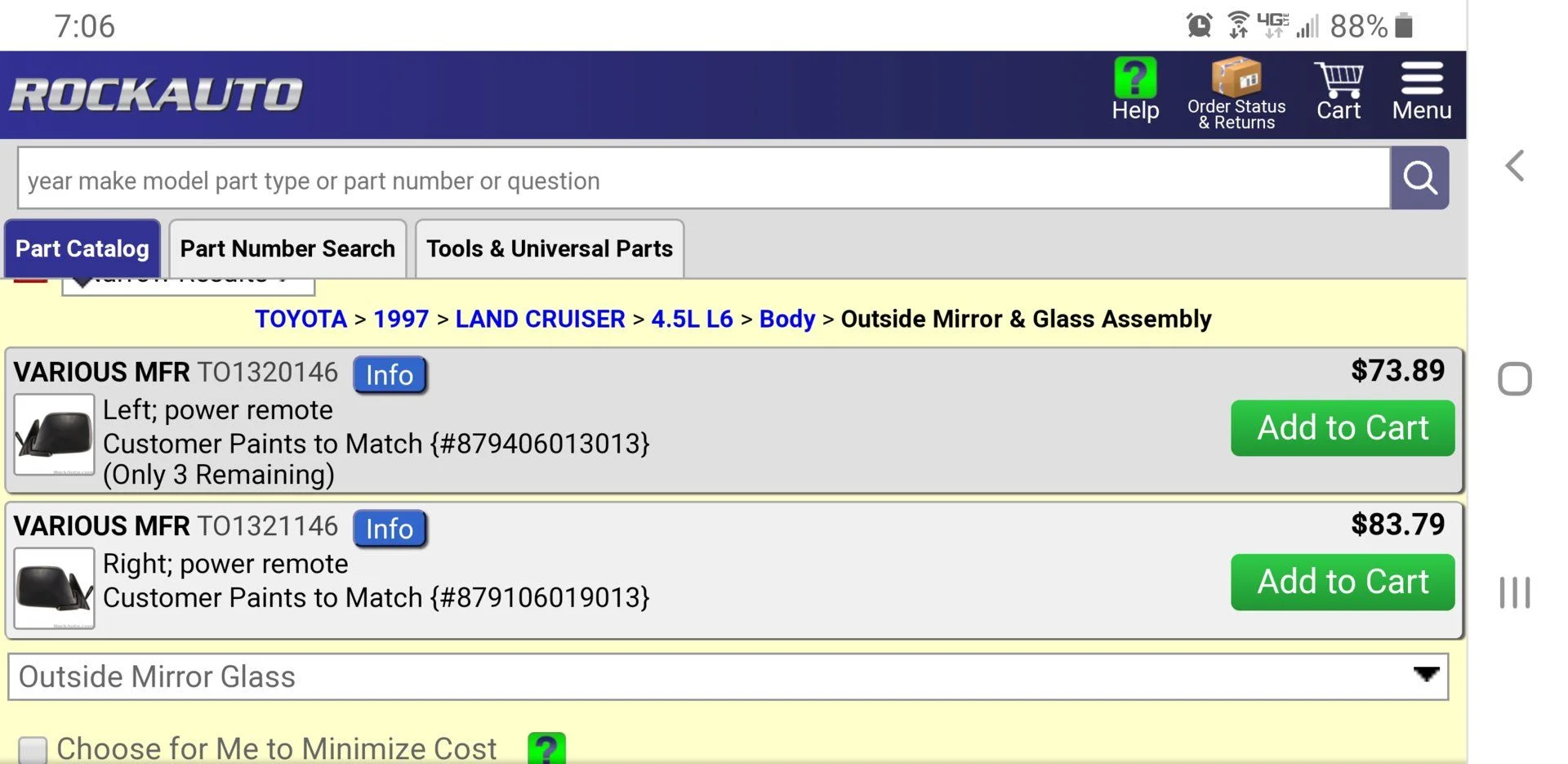The image size is (1568, 764).
Task: Click the green help icon beside Minimize Cost
Action: pyautogui.click(x=546, y=748)
